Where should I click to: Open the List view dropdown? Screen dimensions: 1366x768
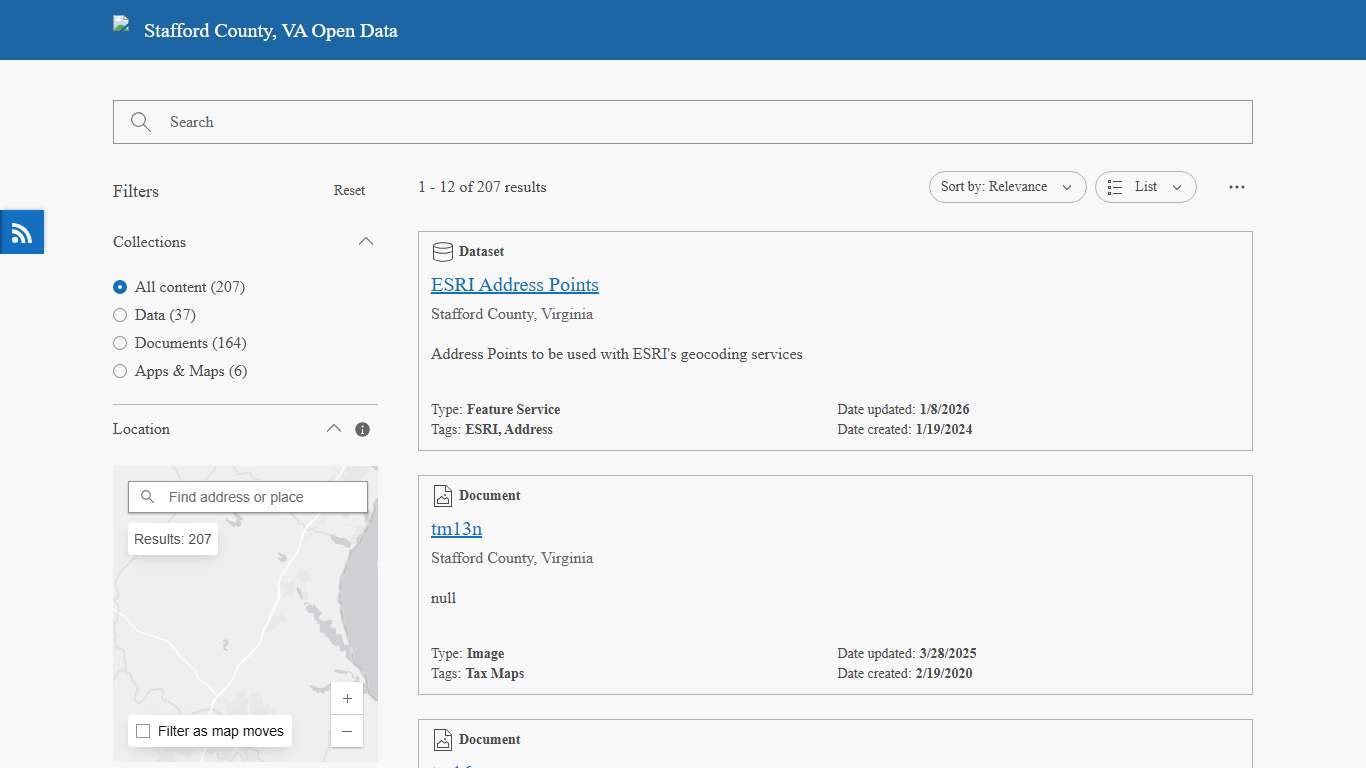point(1145,187)
